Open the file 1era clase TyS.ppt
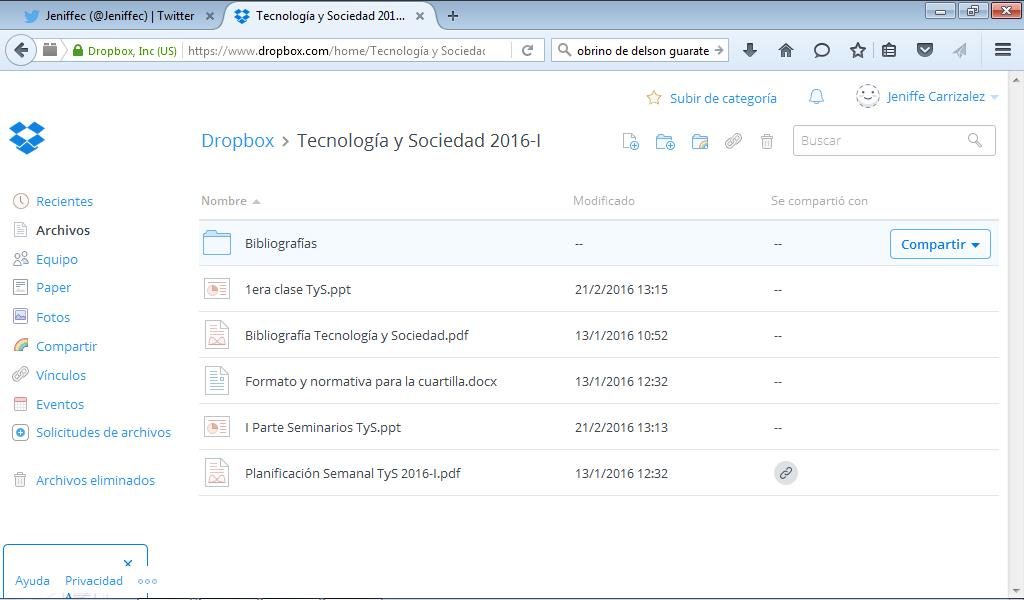Image resolution: width=1024 pixels, height=600 pixels. click(297, 289)
